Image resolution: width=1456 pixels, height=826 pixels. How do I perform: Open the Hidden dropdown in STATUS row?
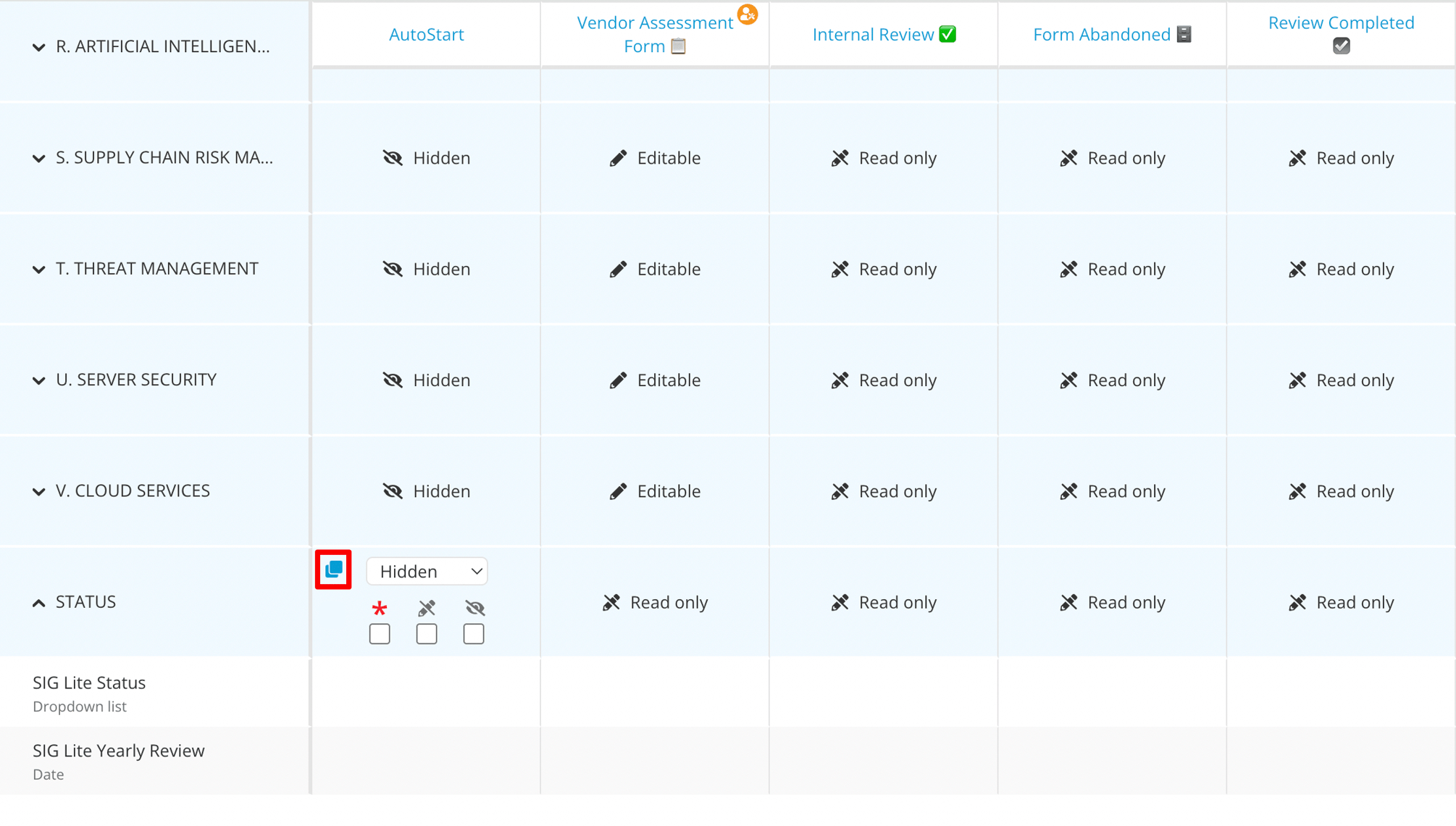pyautogui.click(x=427, y=571)
